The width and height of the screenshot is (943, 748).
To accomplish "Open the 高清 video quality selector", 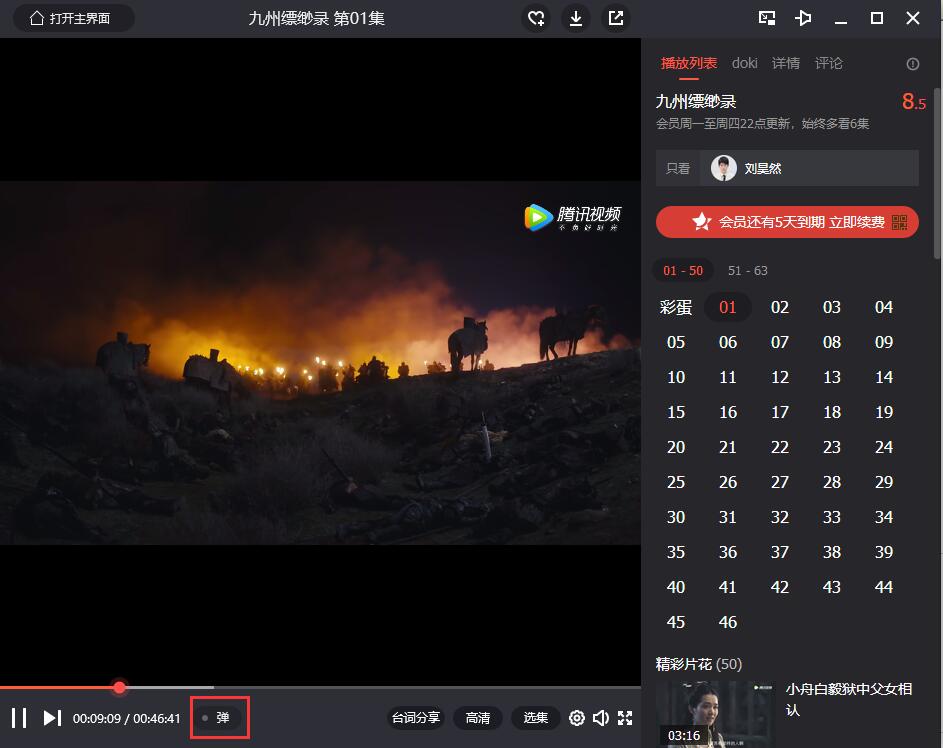I will coord(477,718).
